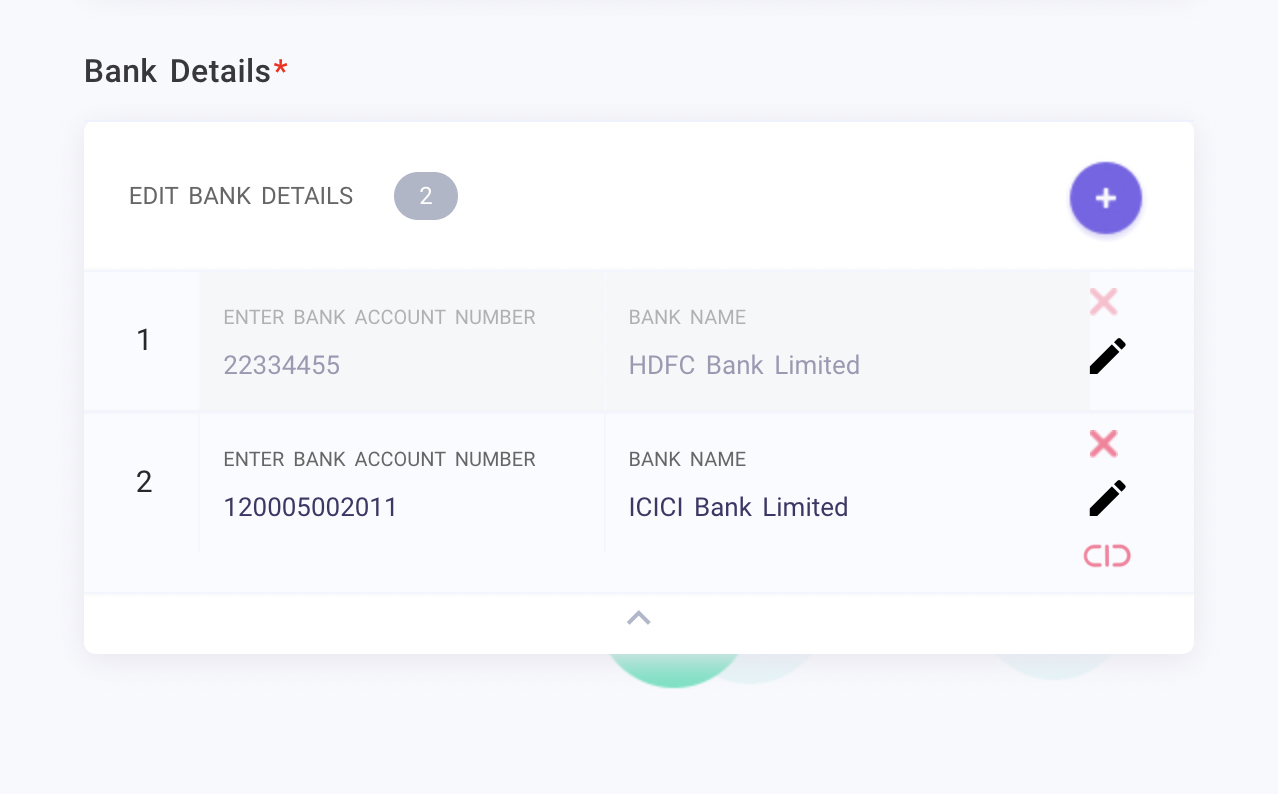Screen dimensions: 1278x794
Task: Click row number 2
Action: coord(143,482)
